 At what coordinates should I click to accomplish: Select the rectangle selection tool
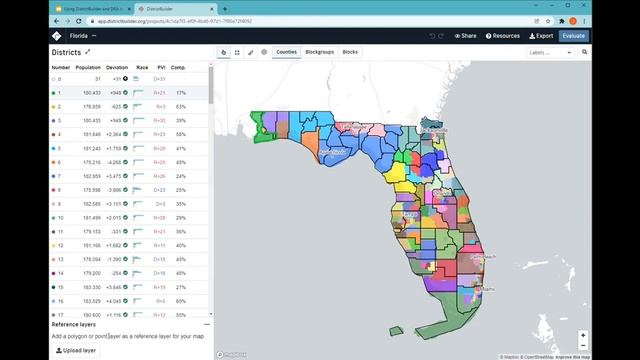tap(237, 52)
